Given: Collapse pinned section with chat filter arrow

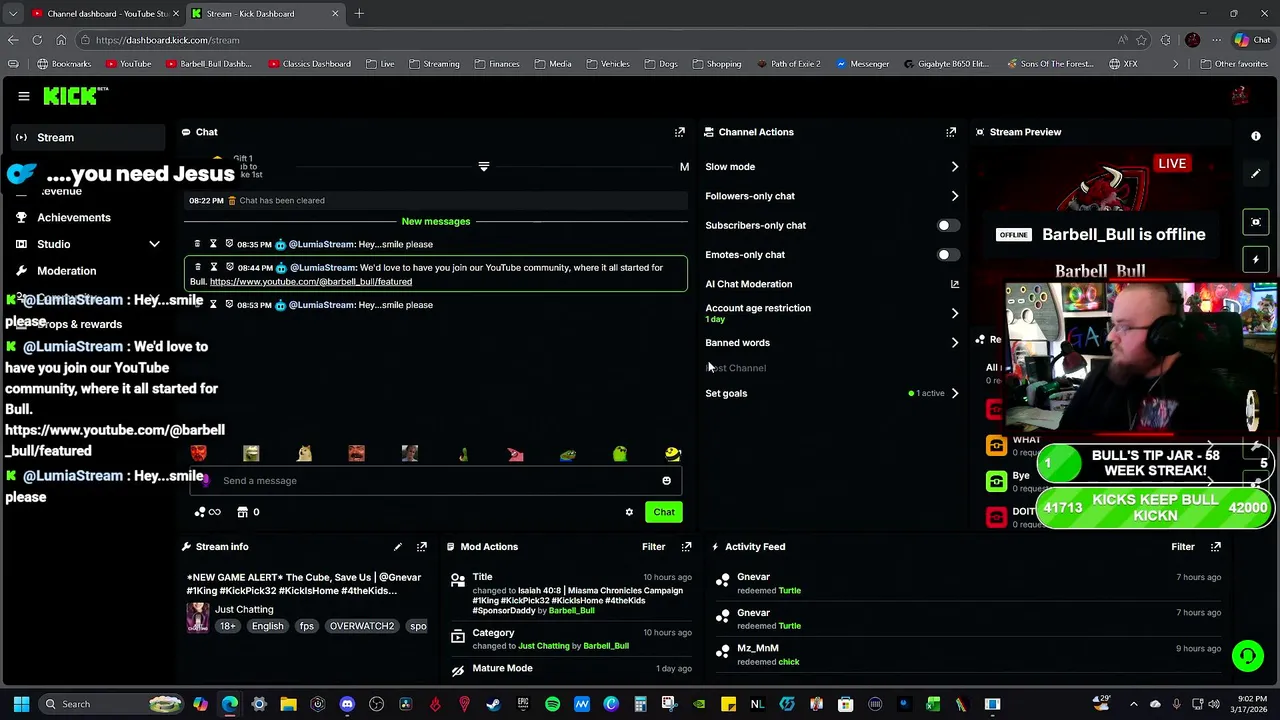Looking at the screenshot, I should [484, 167].
